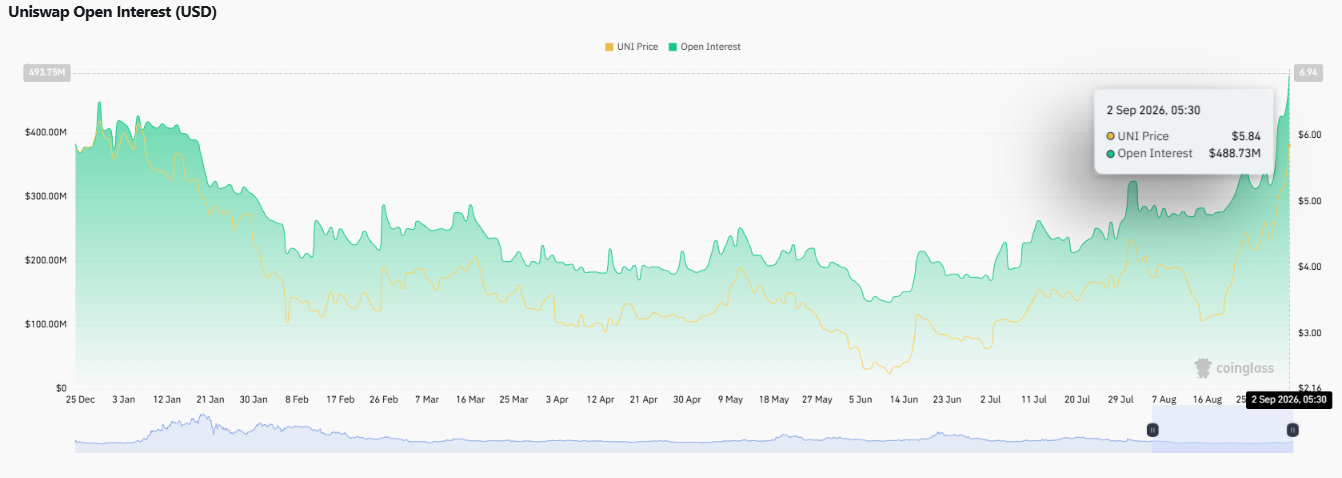Click the 'UNI Price' label inside the tooltip
Viewport: 1342px width, 478px height.
coord(1143,136)
